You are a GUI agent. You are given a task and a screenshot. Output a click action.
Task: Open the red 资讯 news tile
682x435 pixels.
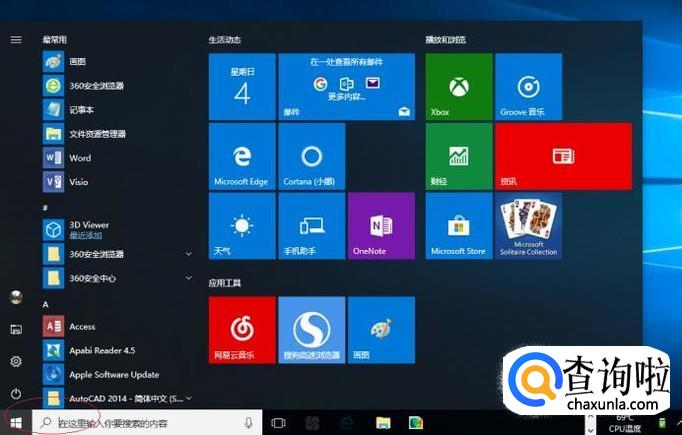pyautogui.click(x=563, y=156)
